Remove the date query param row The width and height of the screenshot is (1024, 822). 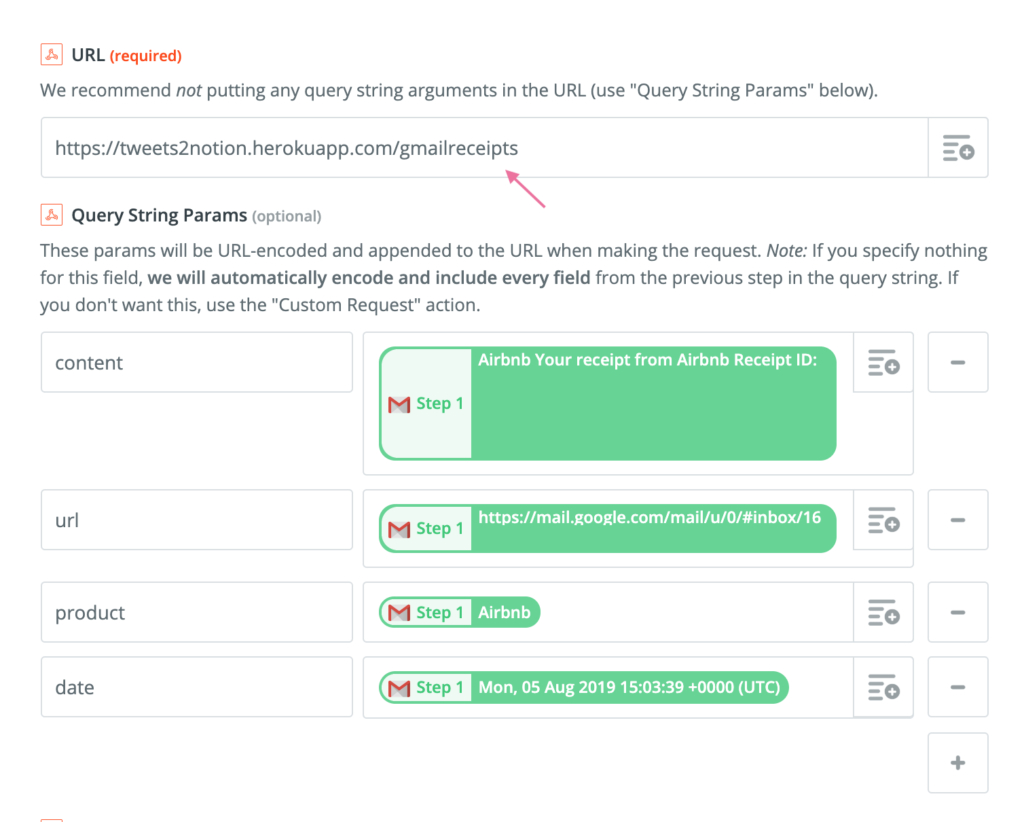pos(957,687)
